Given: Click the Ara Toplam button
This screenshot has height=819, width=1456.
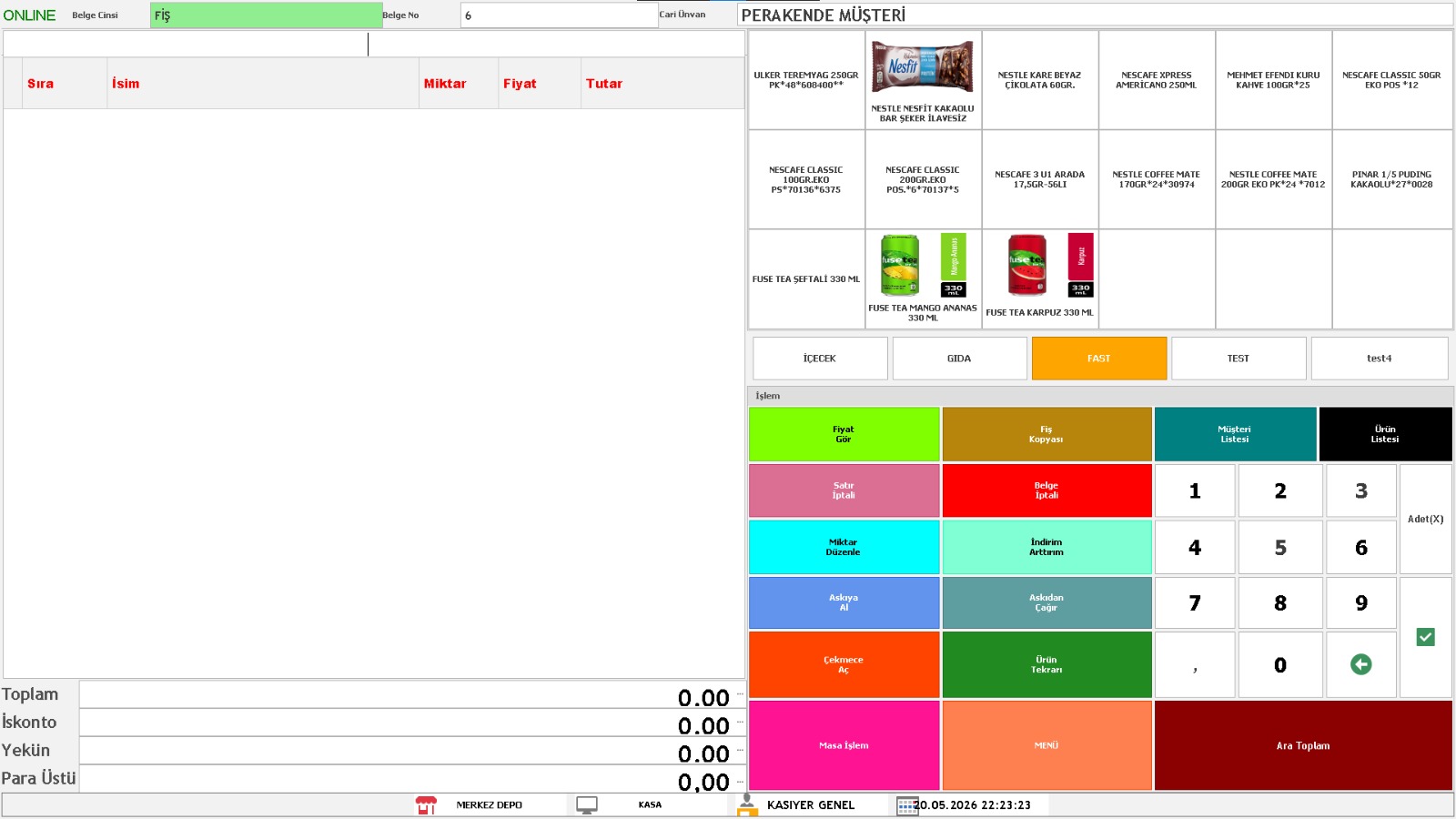Looking at the screenshot, I should tap(1303, 745).
